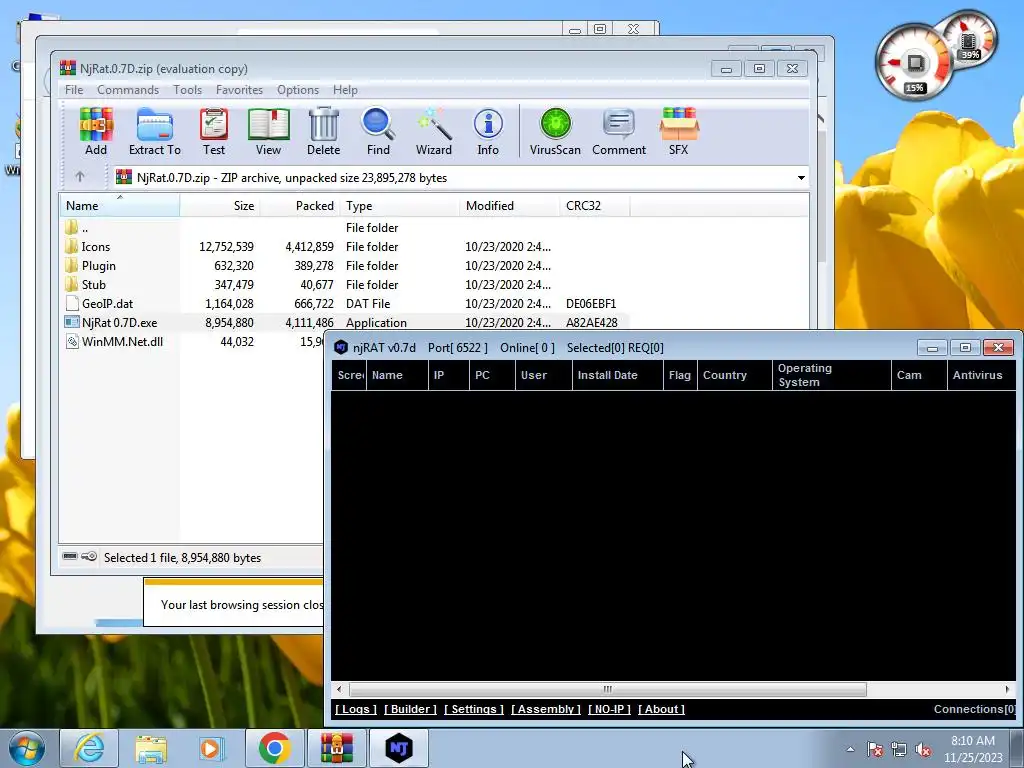Viewport: 1024px width, 768px height.
Task: Switch to WinRAR taskbar button
Action: point(337,748)
